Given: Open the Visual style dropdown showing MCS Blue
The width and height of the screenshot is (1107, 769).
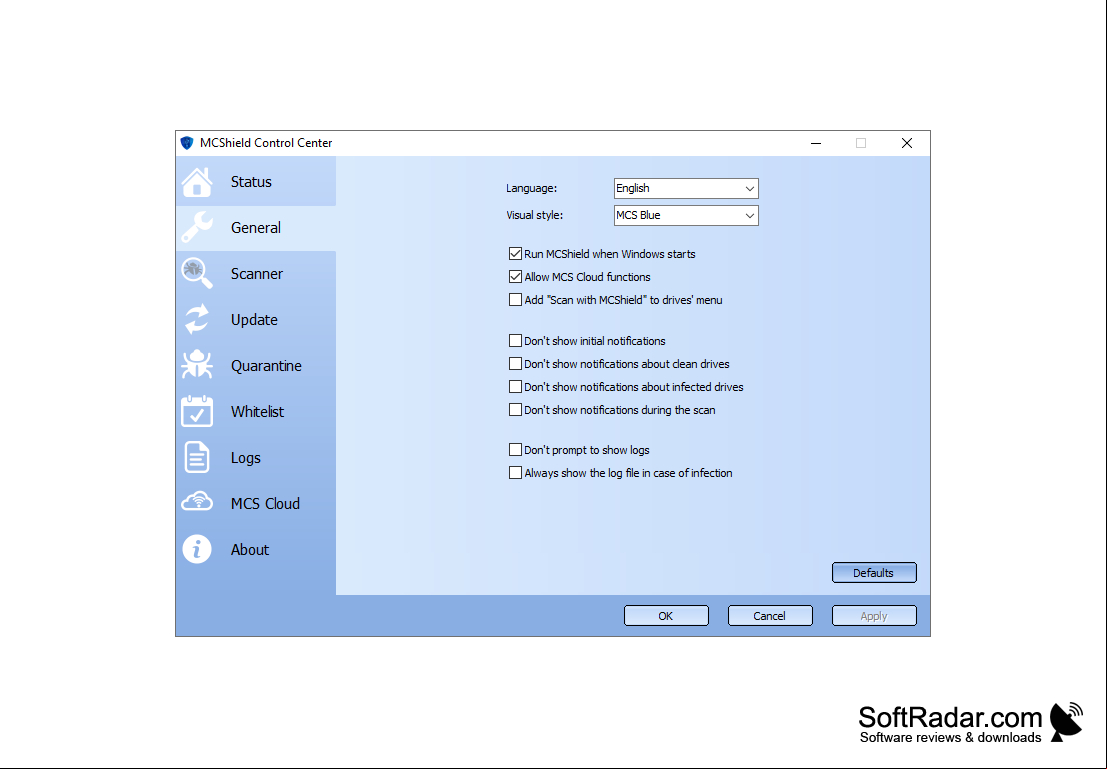Looking at the screenshot, I should (686, 215).
